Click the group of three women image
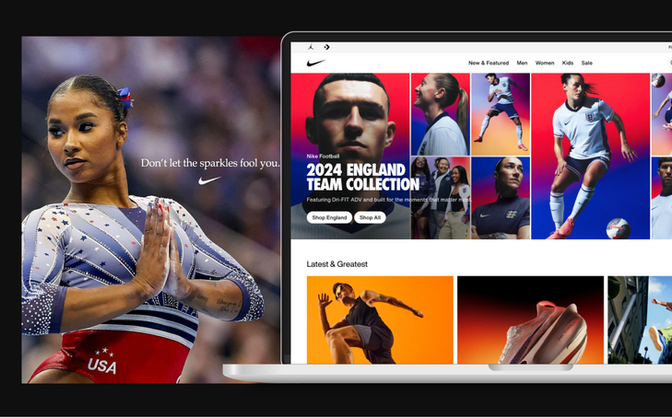This screenshot has height=418, width=672. [440, 198]
